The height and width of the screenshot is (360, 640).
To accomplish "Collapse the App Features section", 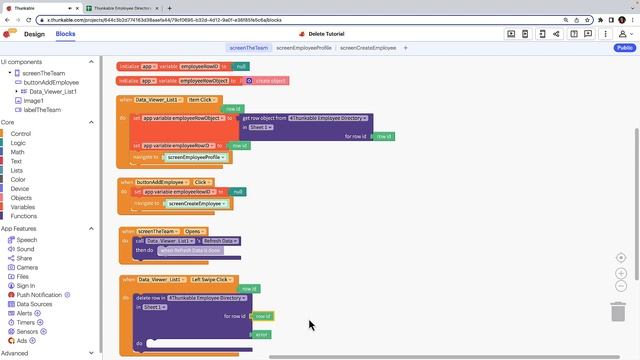I will (x=91, y=229).
